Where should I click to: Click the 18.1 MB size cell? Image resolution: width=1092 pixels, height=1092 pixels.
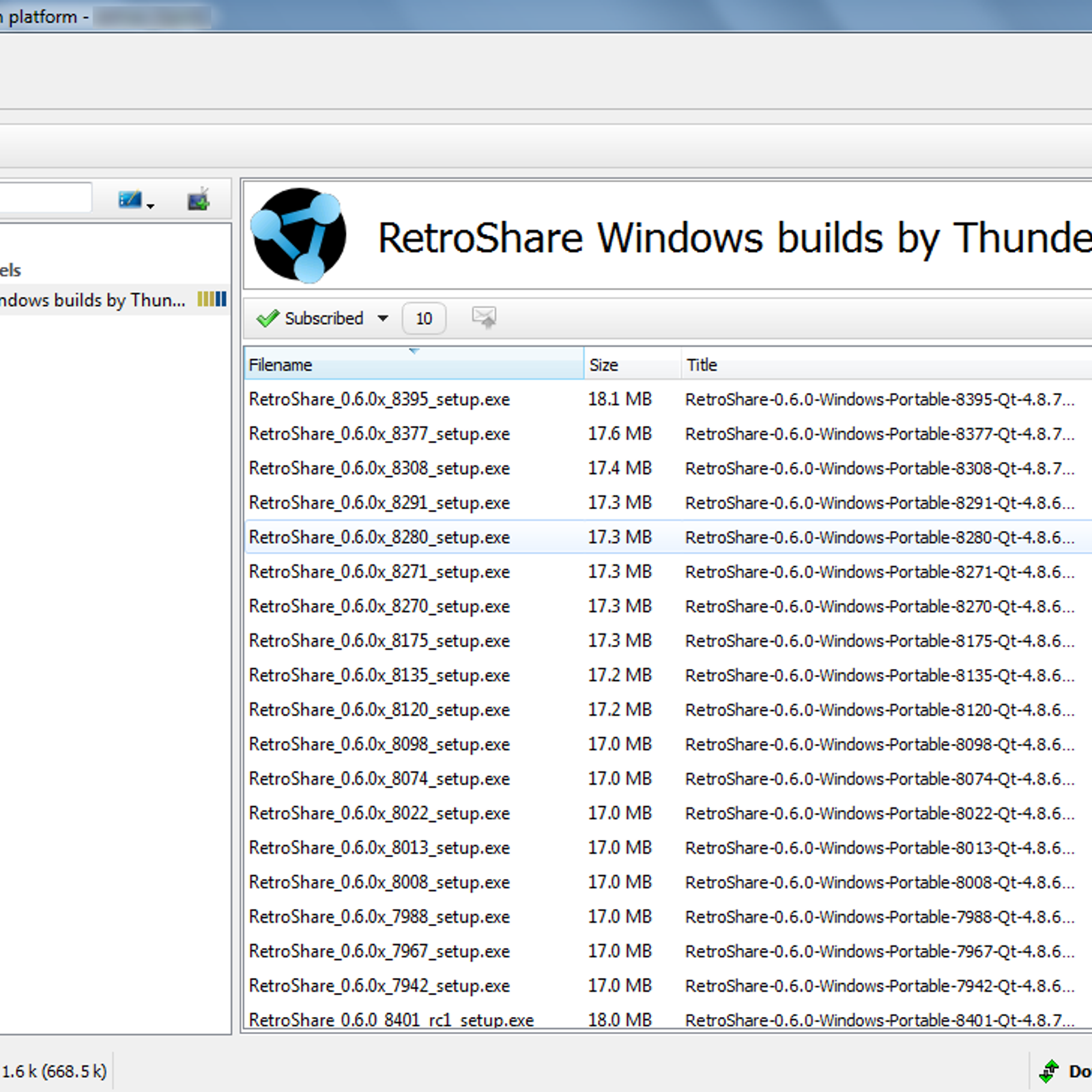620,399
